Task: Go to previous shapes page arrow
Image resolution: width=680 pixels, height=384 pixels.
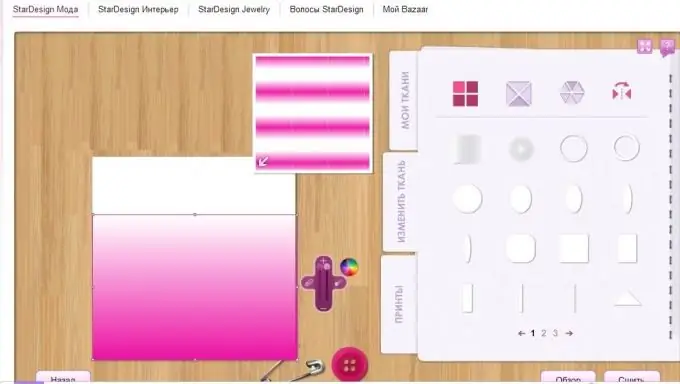Action: [x=521, y=333]
